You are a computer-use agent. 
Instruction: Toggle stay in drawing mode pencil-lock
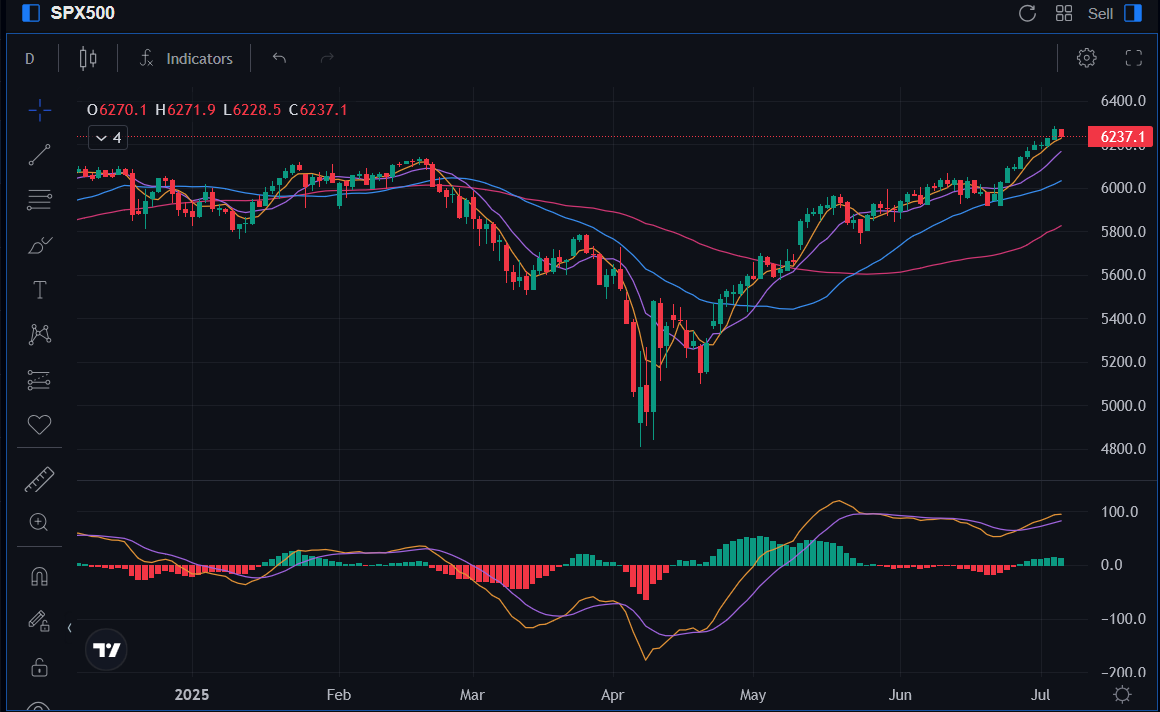(x=39, y=621)
